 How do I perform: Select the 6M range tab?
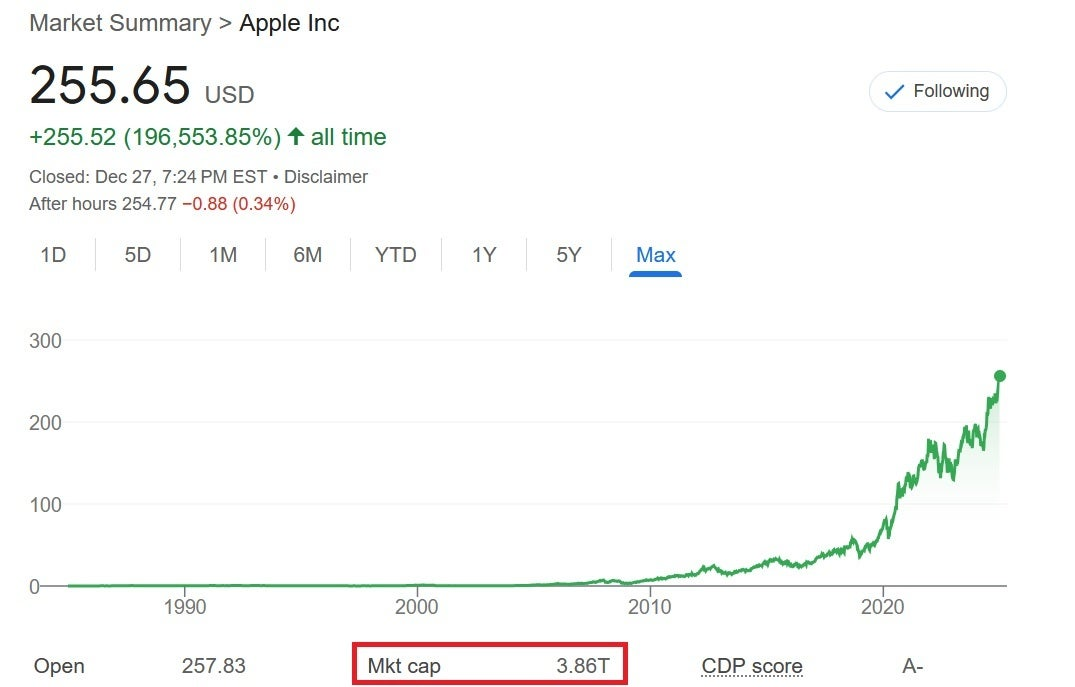pos(308,255)
